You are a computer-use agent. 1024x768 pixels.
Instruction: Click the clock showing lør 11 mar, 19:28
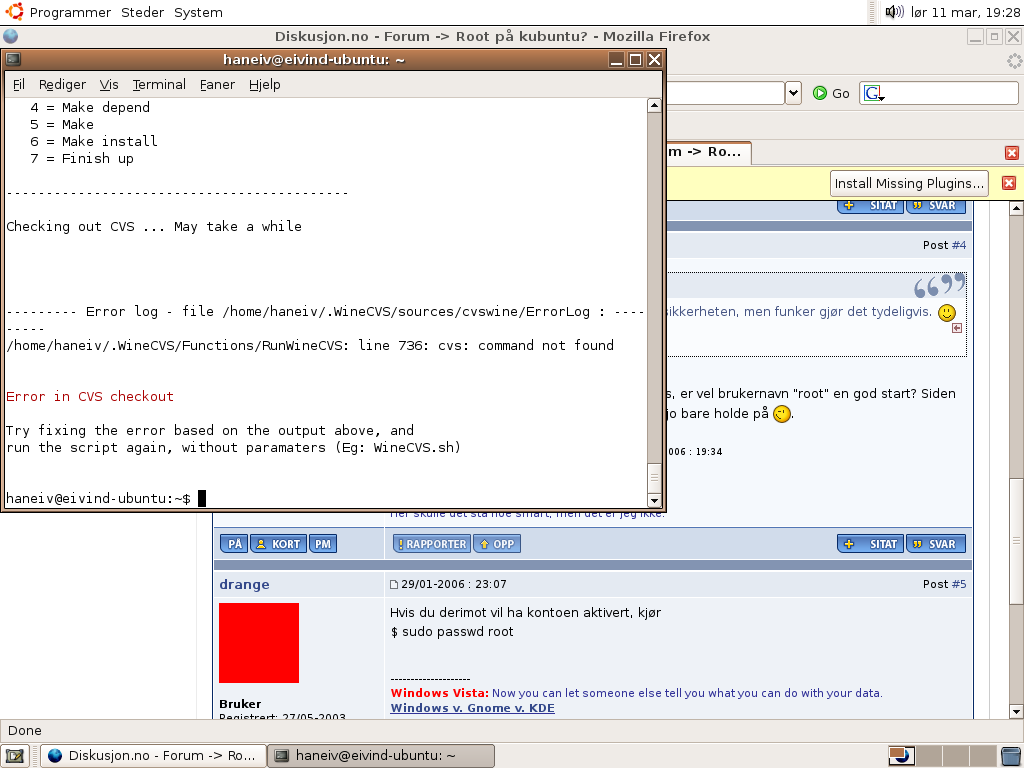tap(965, 12)
